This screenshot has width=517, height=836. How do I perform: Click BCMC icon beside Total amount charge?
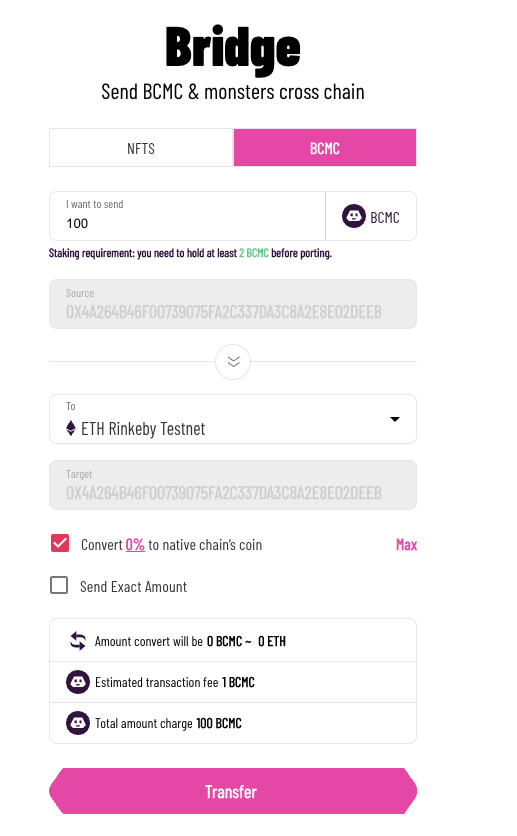pos(78,723)
